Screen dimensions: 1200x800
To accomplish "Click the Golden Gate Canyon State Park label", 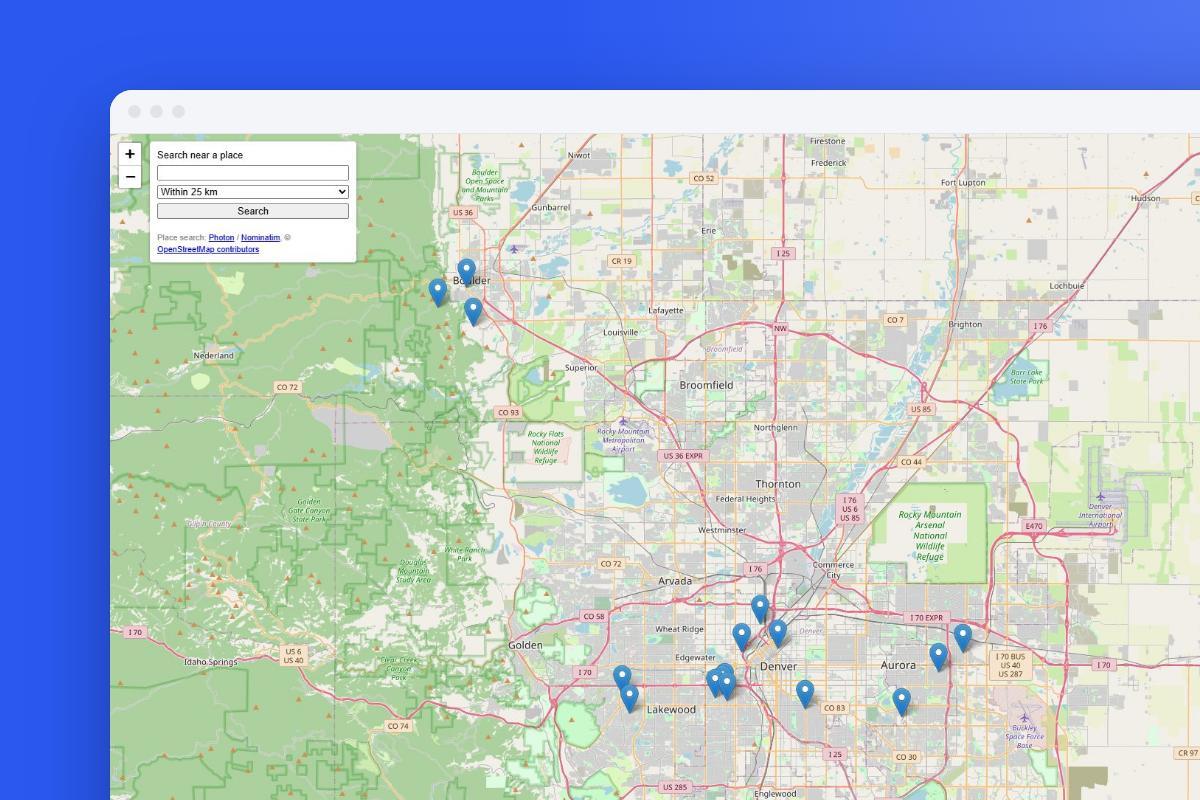I will 309,510.
